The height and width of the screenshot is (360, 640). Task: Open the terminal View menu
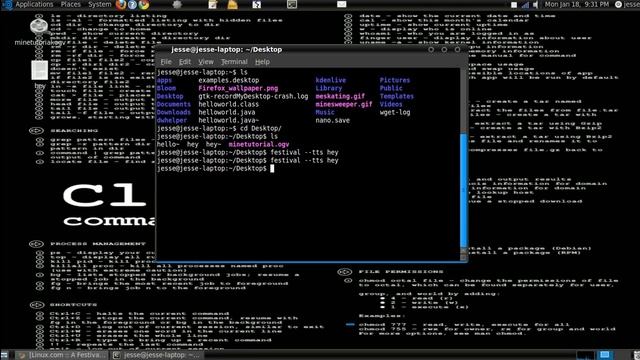click(206, 62)
